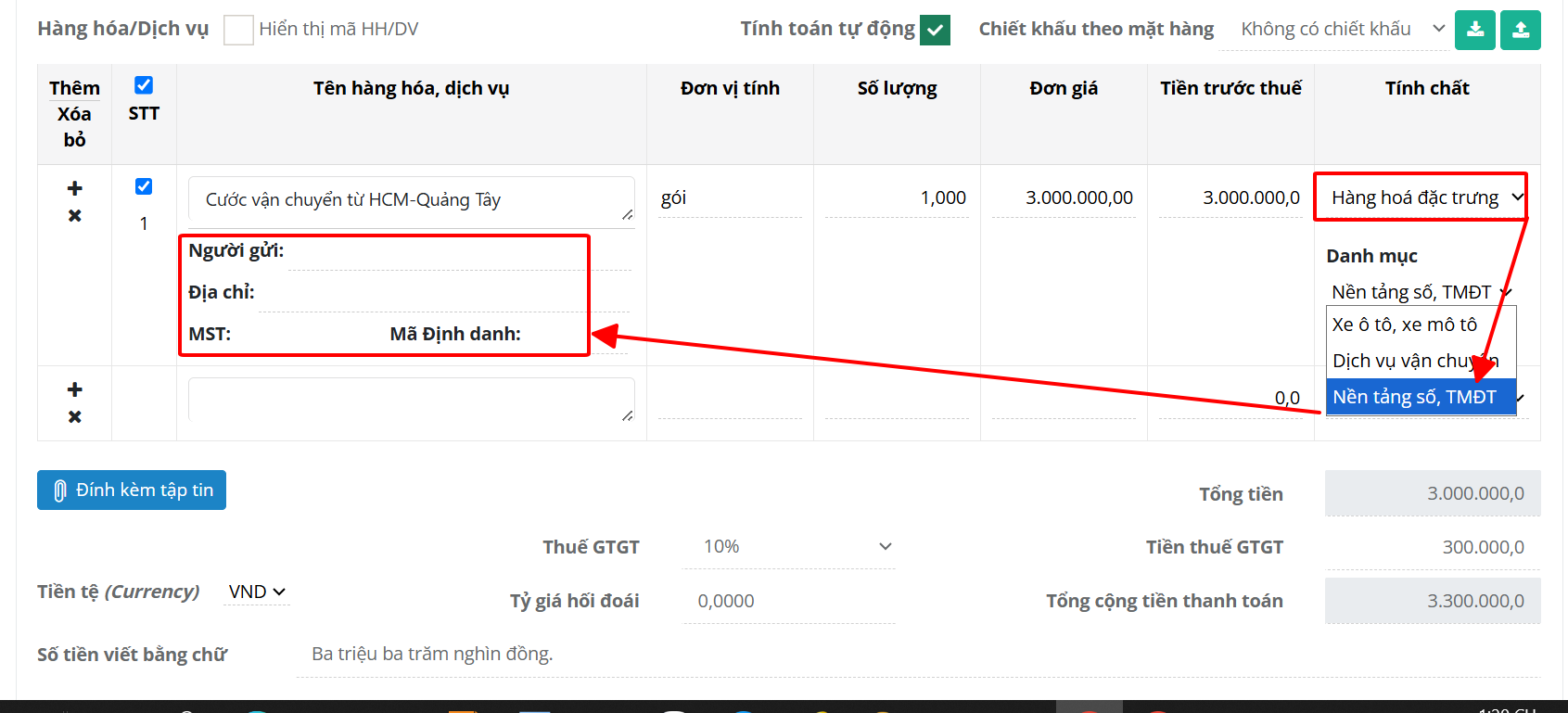Click the 'Đính kèm tập tin' button
The height and width of the screenshot is (713, 1568).
coord(132,490)
